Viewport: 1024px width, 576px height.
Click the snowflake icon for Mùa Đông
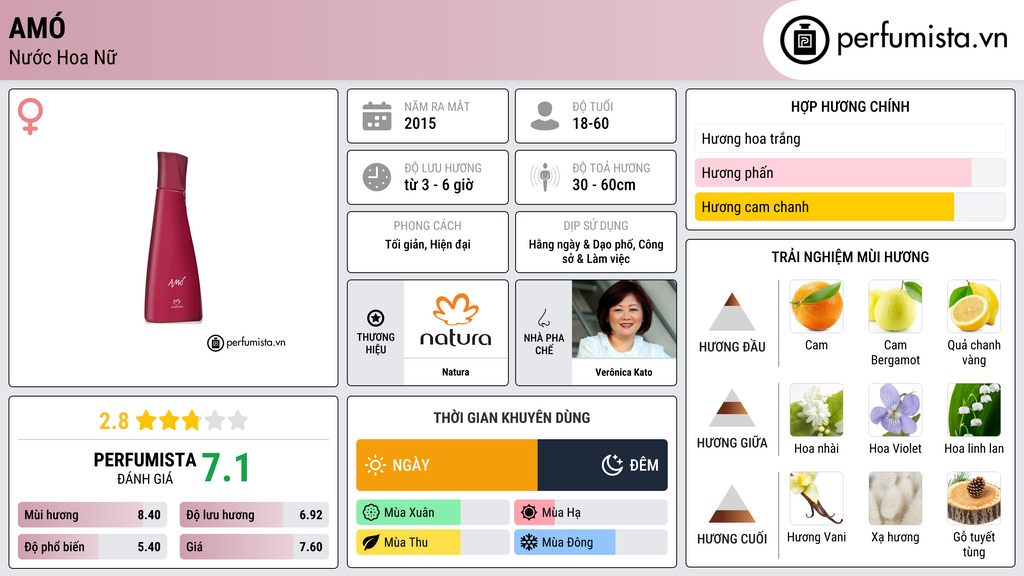[x=529, y=543]
